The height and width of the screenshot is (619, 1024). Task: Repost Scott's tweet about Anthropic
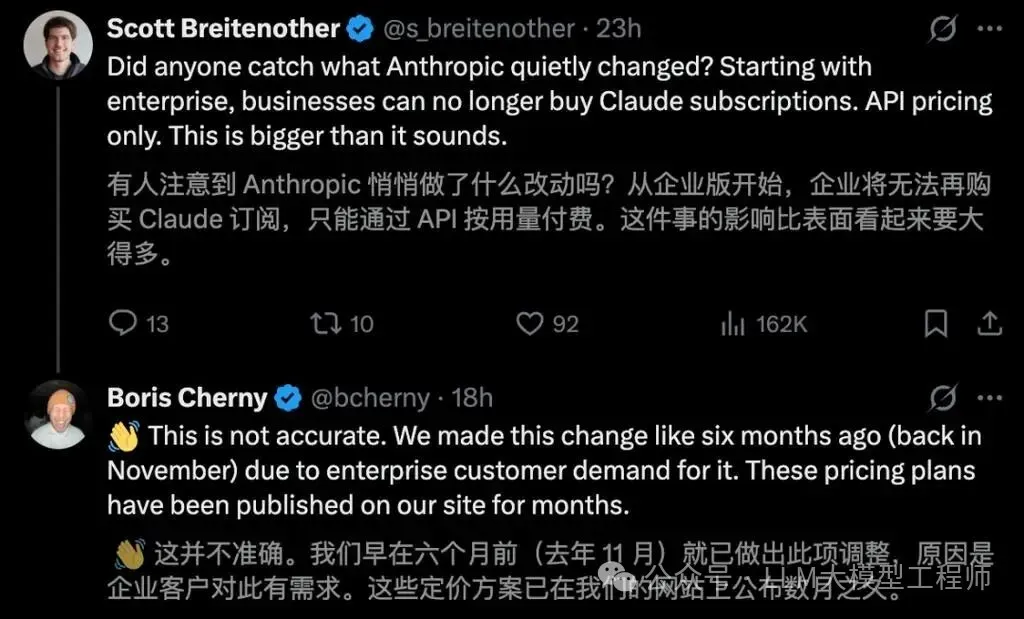coord(323,322)
